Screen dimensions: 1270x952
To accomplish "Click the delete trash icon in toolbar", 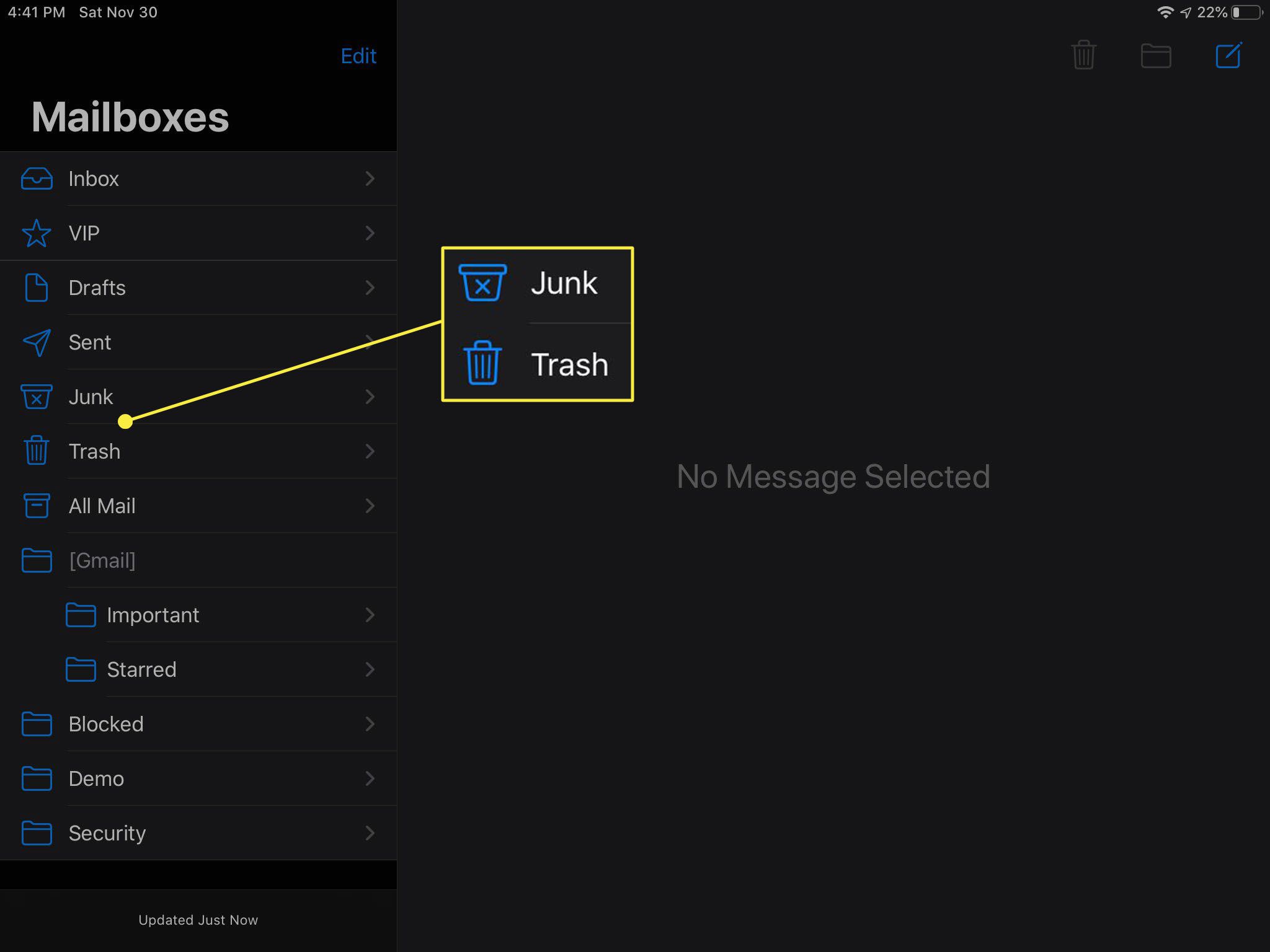I will [1085, 56].
